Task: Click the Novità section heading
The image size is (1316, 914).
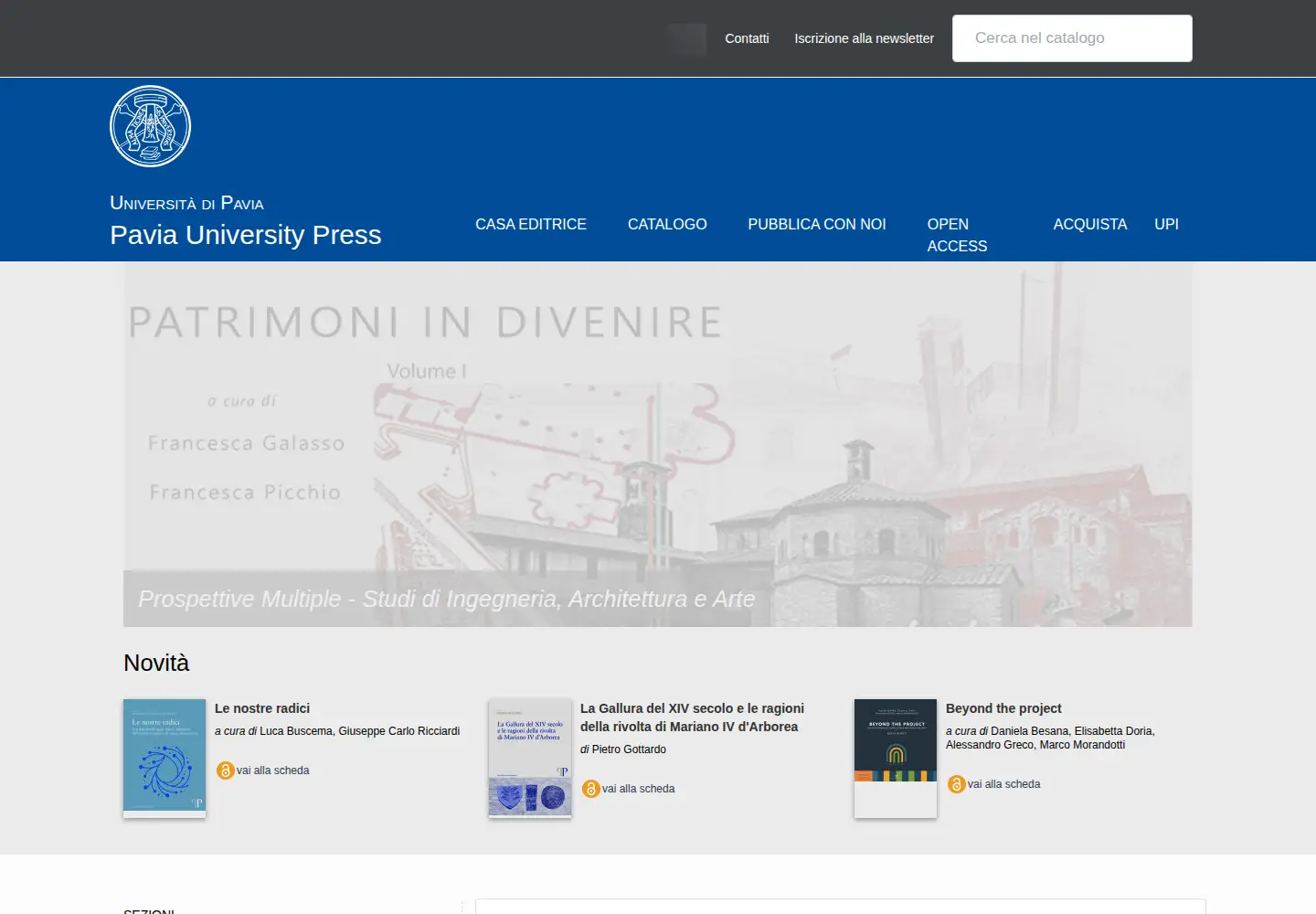Action: [156, 663]
